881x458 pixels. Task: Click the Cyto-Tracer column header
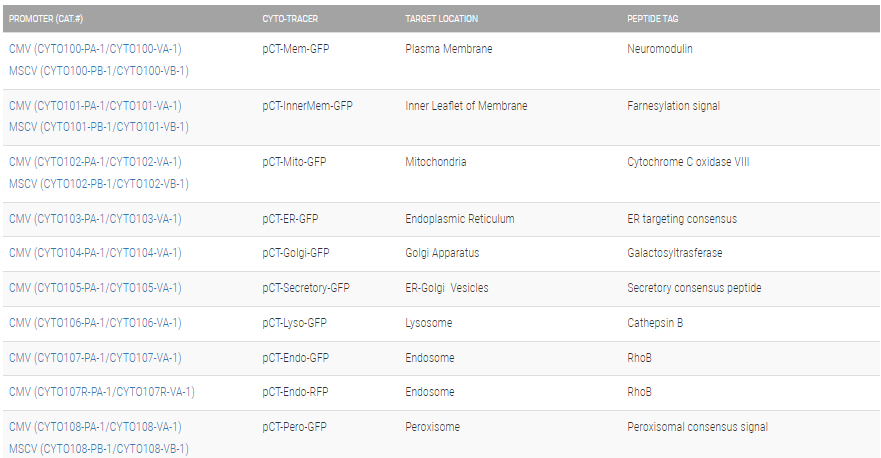tap(288, 19)
